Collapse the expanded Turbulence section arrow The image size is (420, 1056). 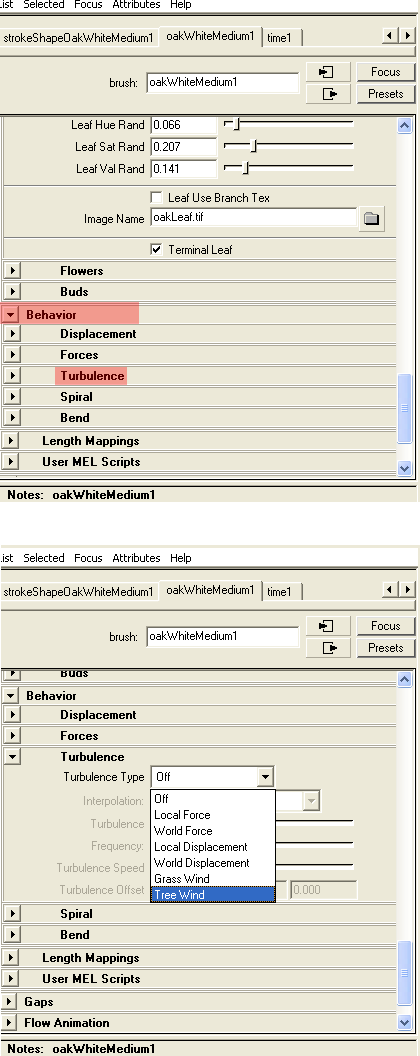click(x=11, y=757)
